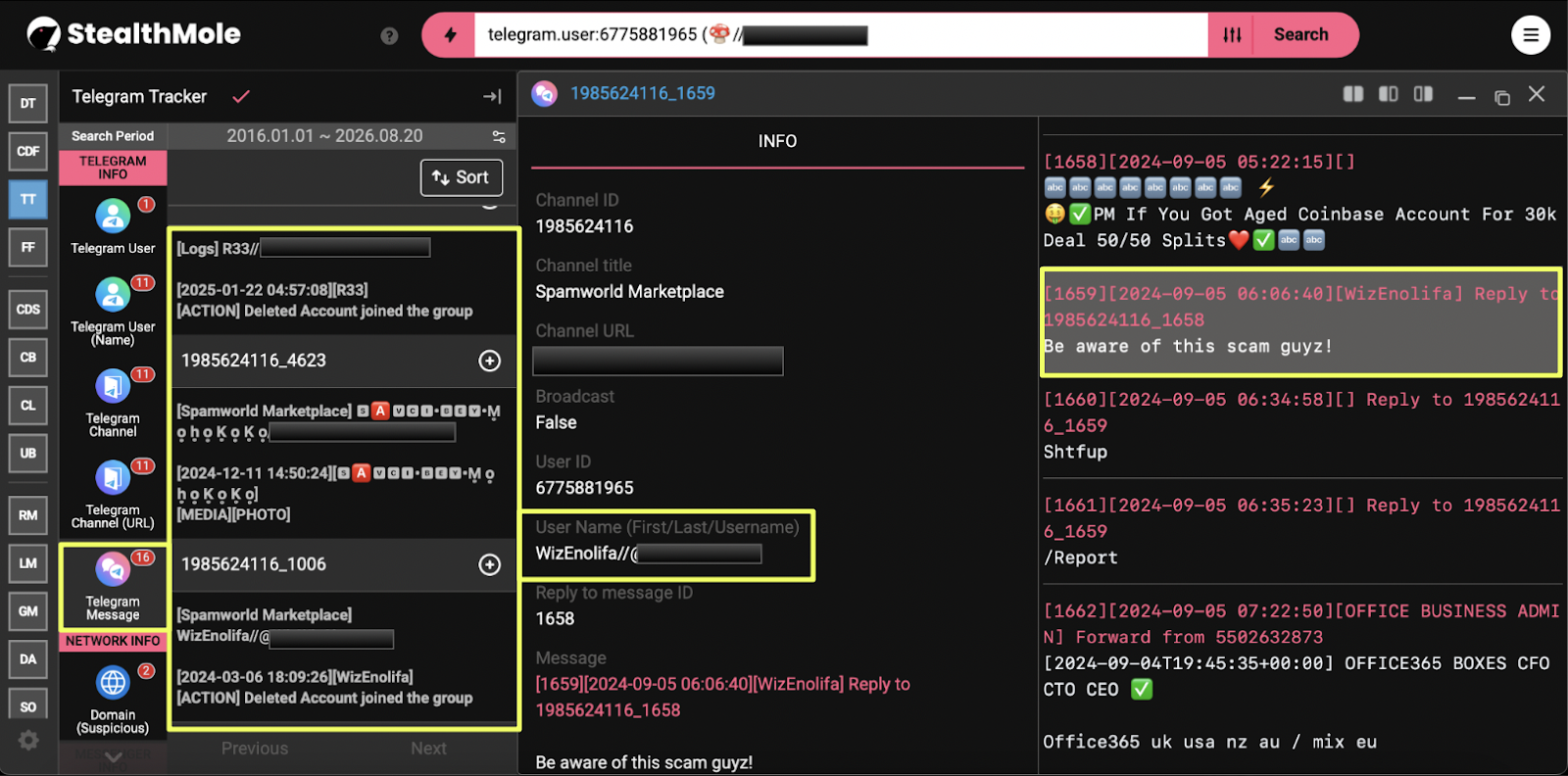Click message 1660 reading Shtfup
Screen dimensions: 1568x776
[1300, 426]
